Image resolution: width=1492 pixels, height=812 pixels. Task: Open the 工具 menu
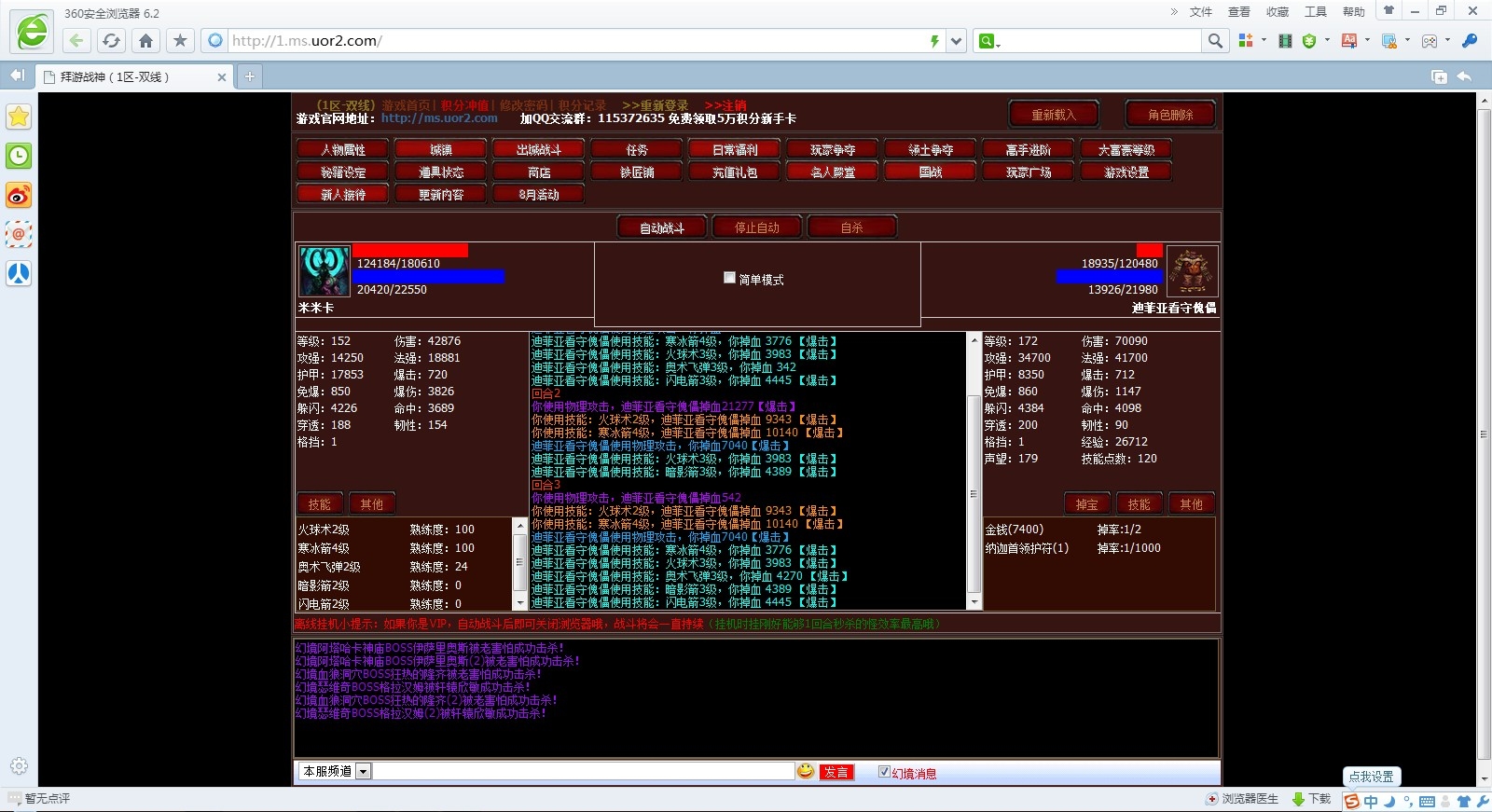click(x=1315, y=11)
